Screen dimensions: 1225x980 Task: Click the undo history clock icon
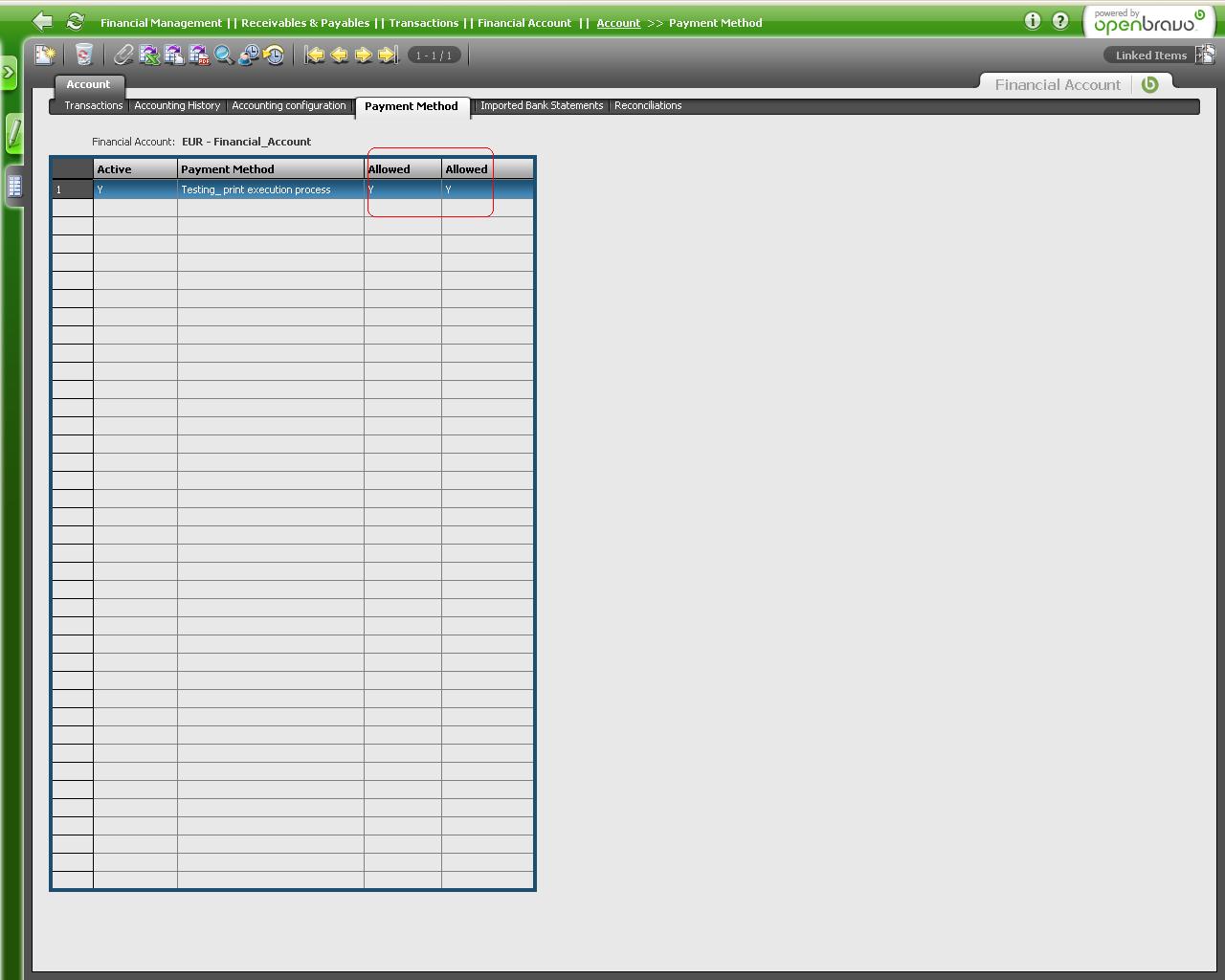[x=274, y=56]
